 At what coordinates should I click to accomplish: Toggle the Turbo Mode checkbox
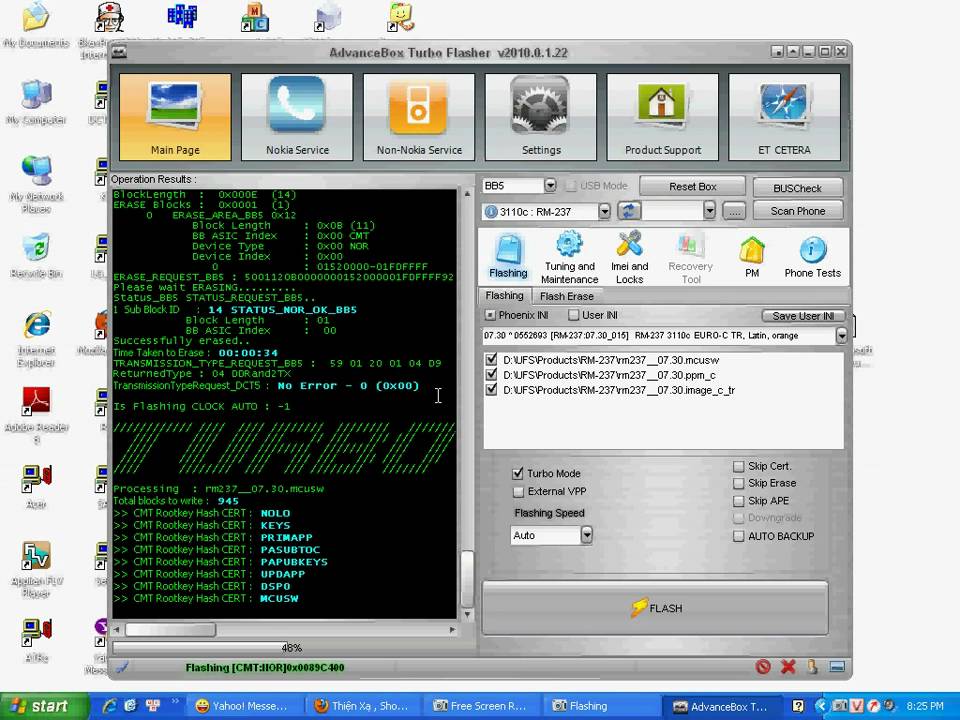(x=518, y=473)
